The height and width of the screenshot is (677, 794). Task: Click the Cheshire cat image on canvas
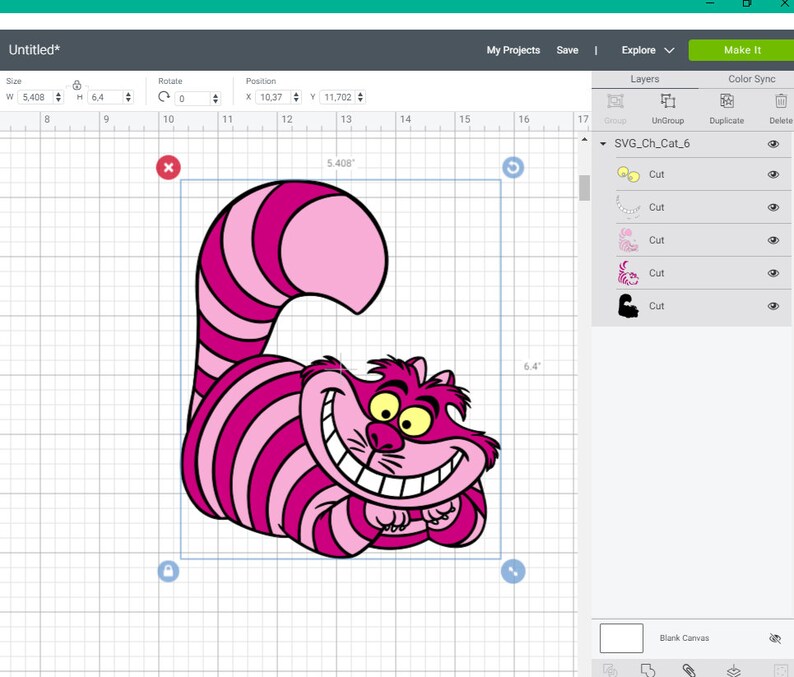click(340, 369)
